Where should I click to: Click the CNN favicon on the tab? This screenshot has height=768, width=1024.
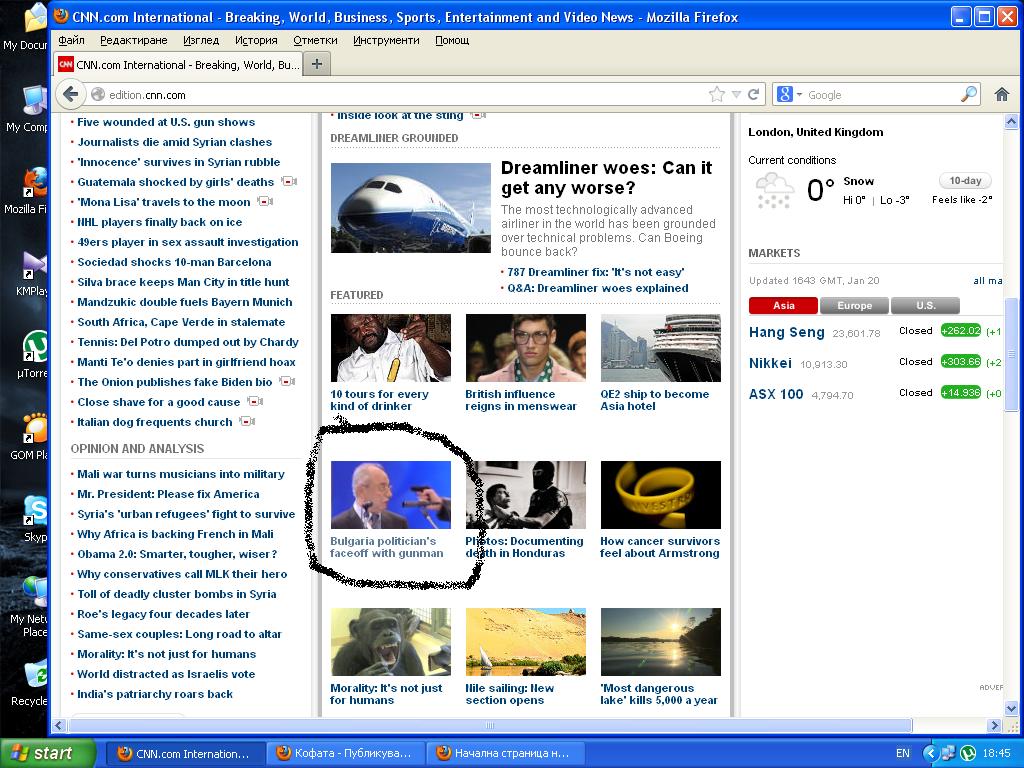coord(65,64)
